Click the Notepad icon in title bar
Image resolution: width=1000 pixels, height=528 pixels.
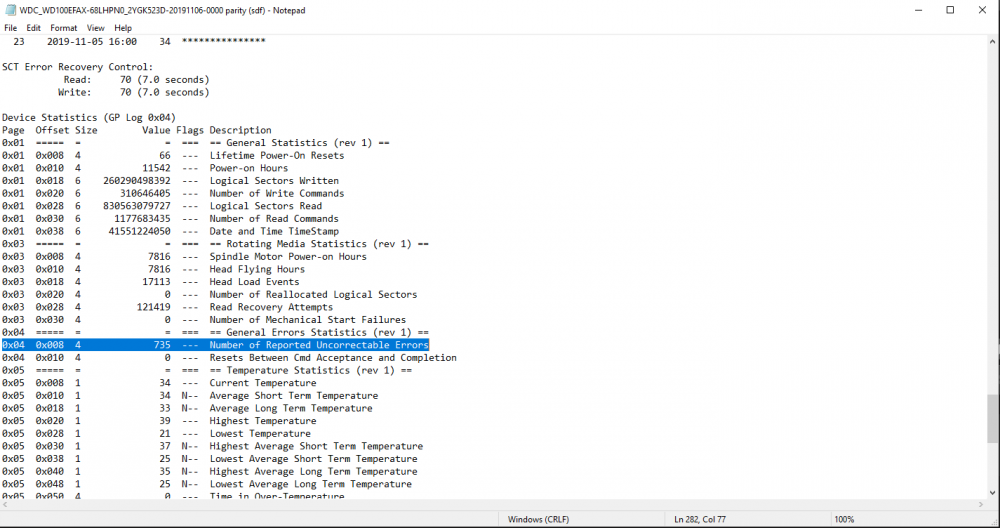point(10,10)
